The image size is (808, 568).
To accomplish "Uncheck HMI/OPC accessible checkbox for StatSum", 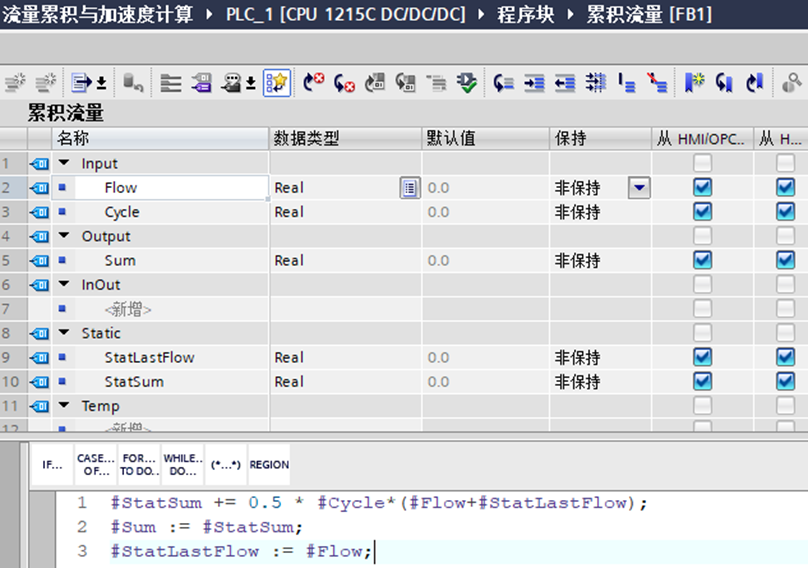I will pos(702,381).
